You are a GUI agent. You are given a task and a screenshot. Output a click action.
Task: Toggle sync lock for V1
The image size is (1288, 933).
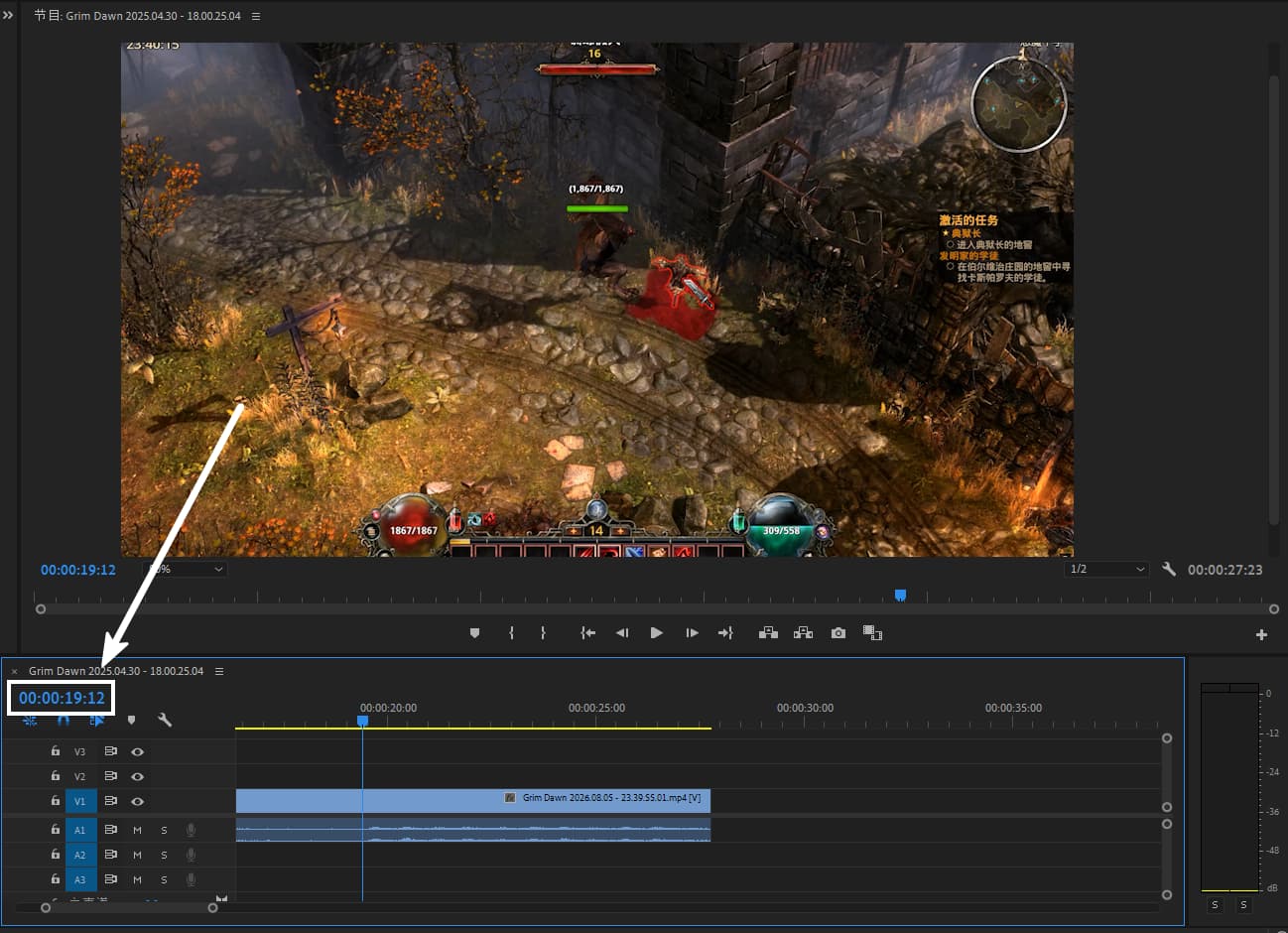111,801
